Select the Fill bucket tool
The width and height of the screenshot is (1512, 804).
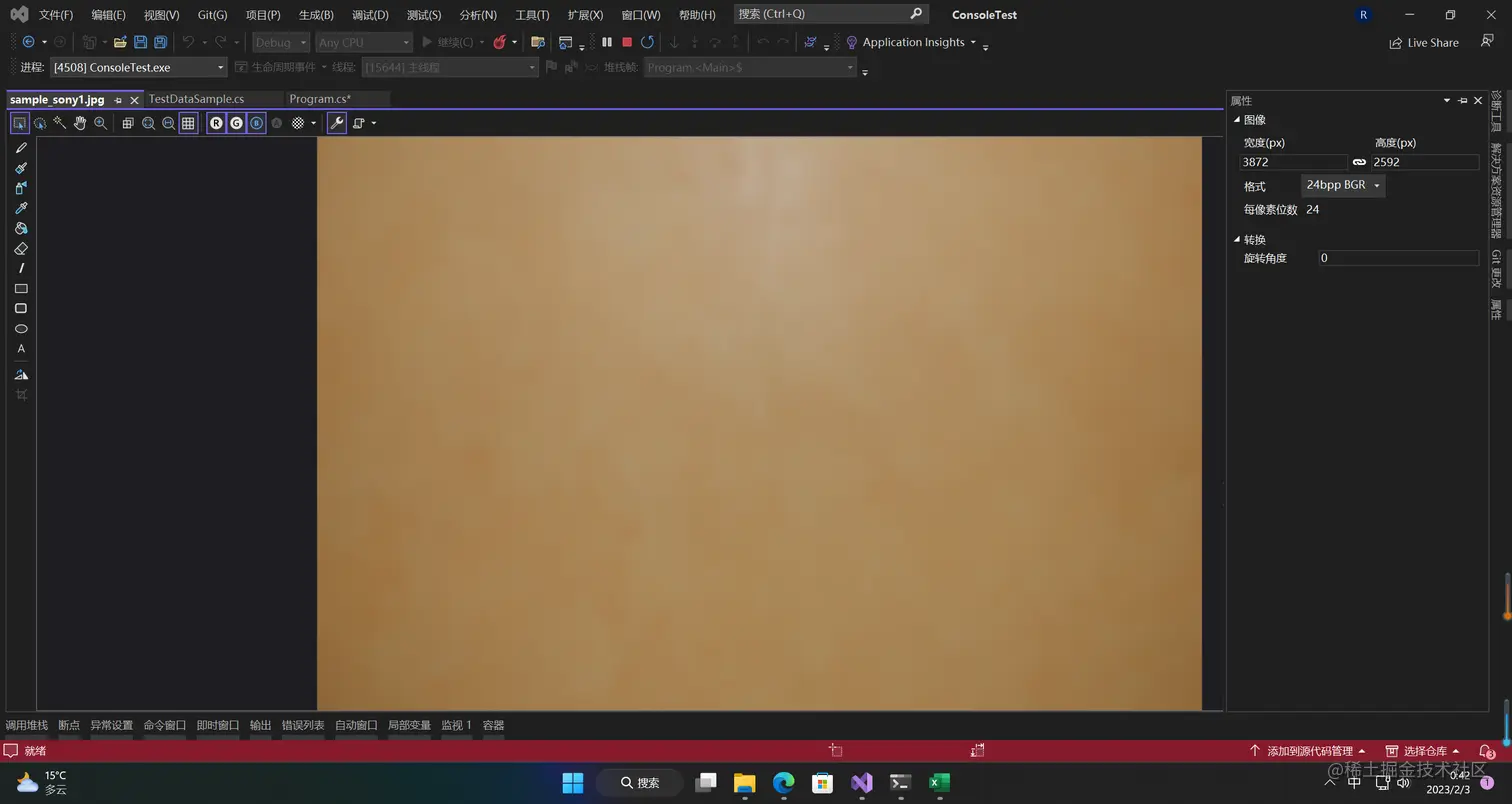click(21, 228)
